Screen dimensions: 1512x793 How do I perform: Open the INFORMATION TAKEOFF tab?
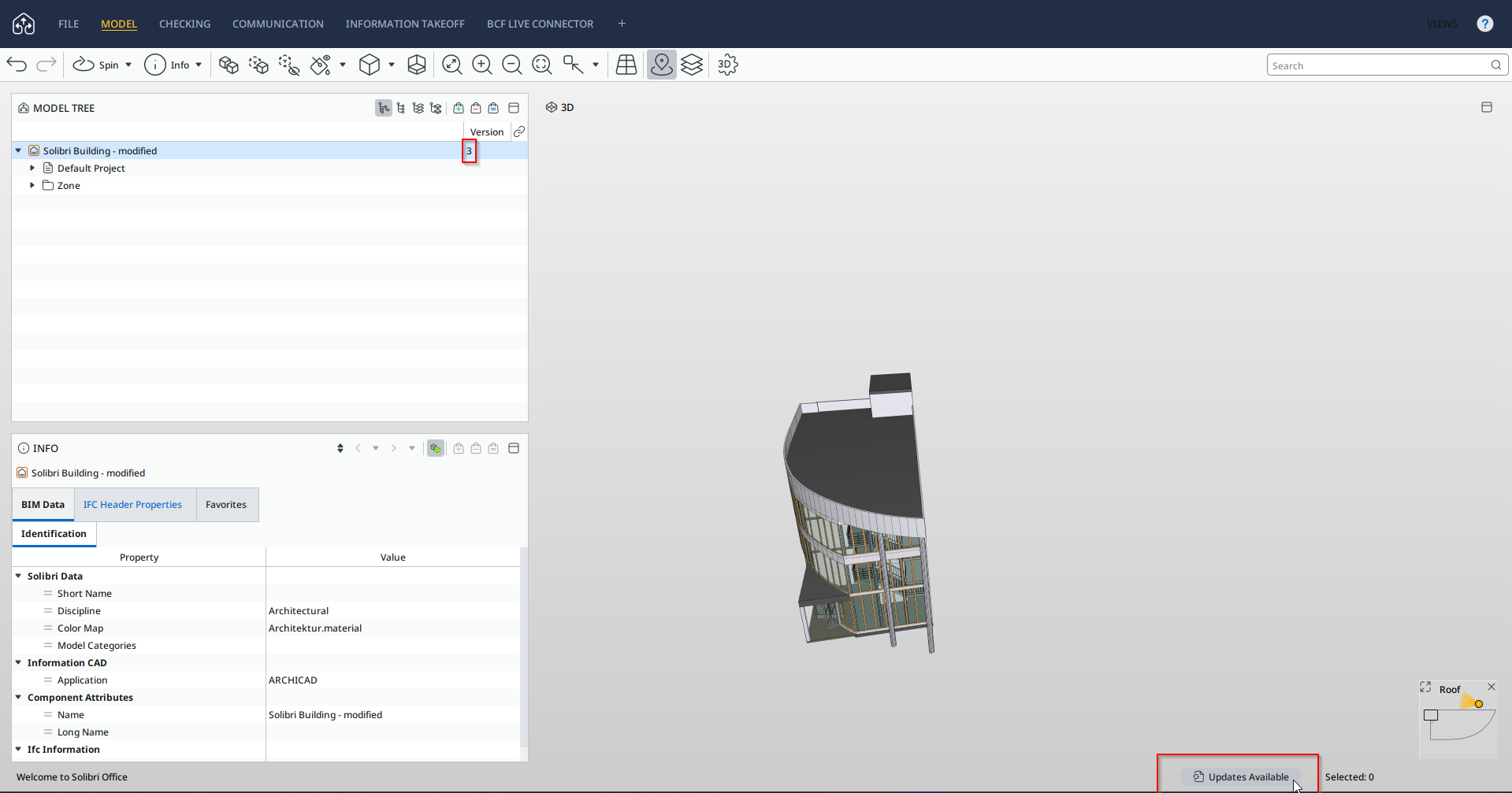point(405,24)
